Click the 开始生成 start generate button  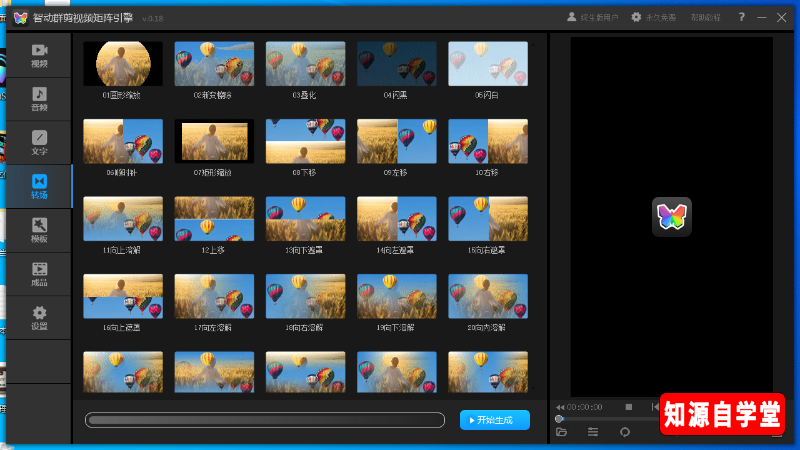(x=495, y=420)
